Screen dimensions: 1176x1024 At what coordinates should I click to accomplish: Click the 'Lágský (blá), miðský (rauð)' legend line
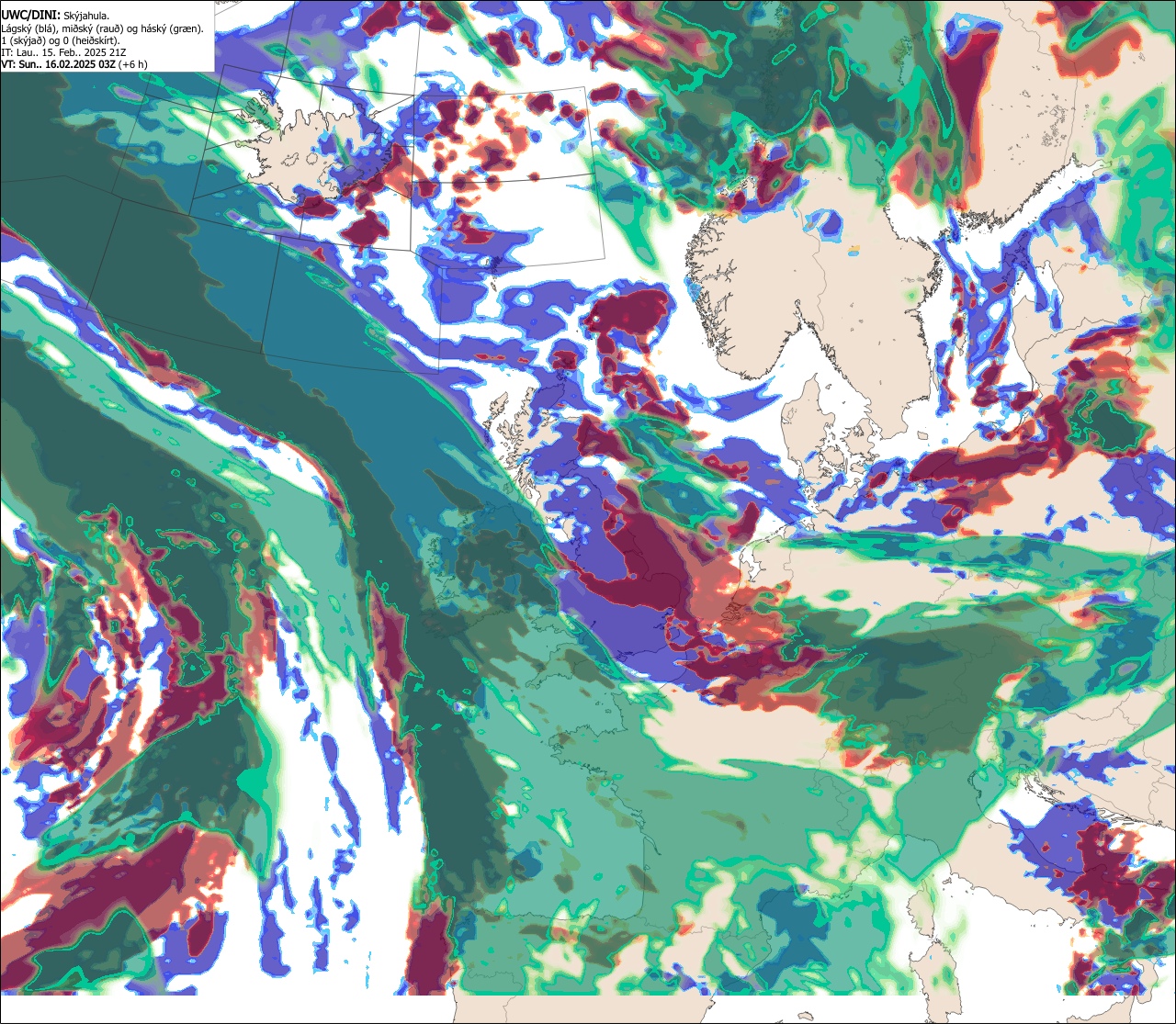(x=103, y=28)
